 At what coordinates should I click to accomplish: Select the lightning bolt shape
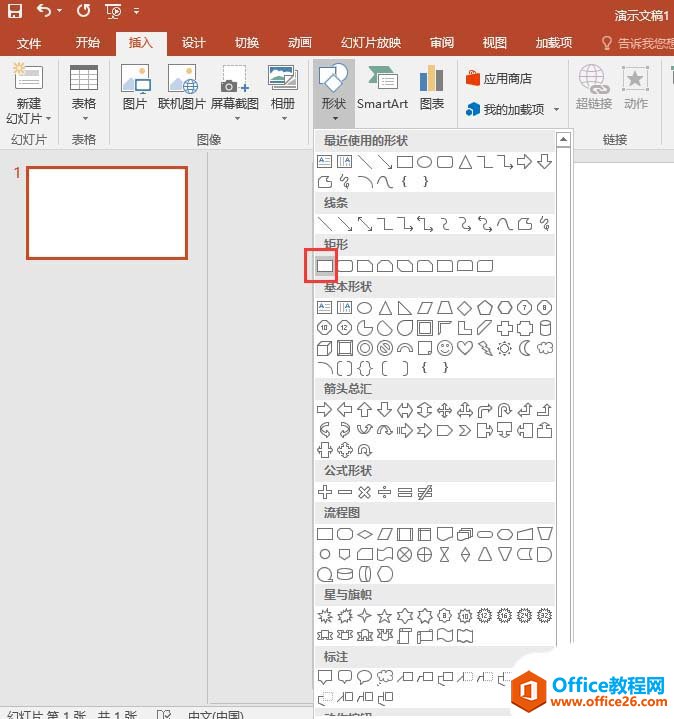[x=485, y=348]
